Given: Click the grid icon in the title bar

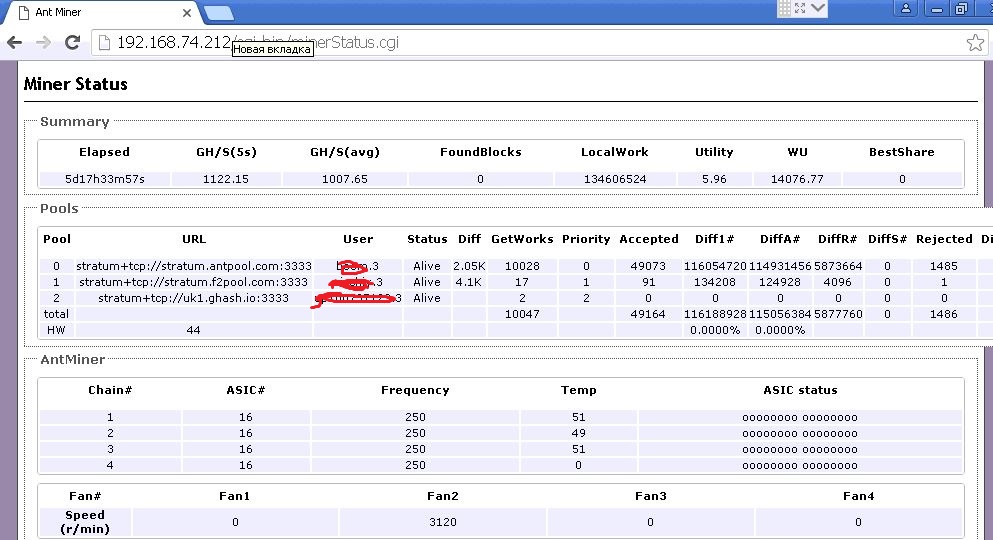Looking at the screenshot, I should (x=784, y=8).
